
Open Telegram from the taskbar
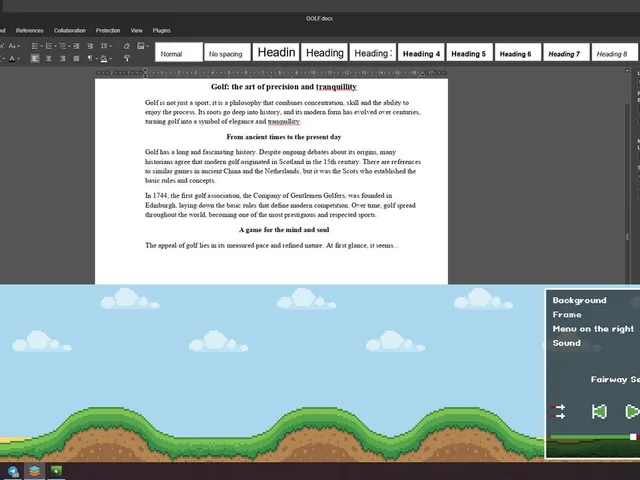pyautogui.click(x=13, y=471)
